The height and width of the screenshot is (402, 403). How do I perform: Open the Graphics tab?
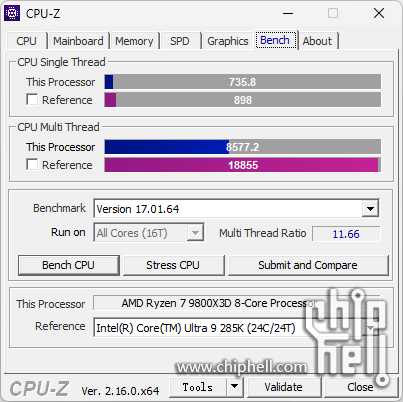click(x=228, y=41)
